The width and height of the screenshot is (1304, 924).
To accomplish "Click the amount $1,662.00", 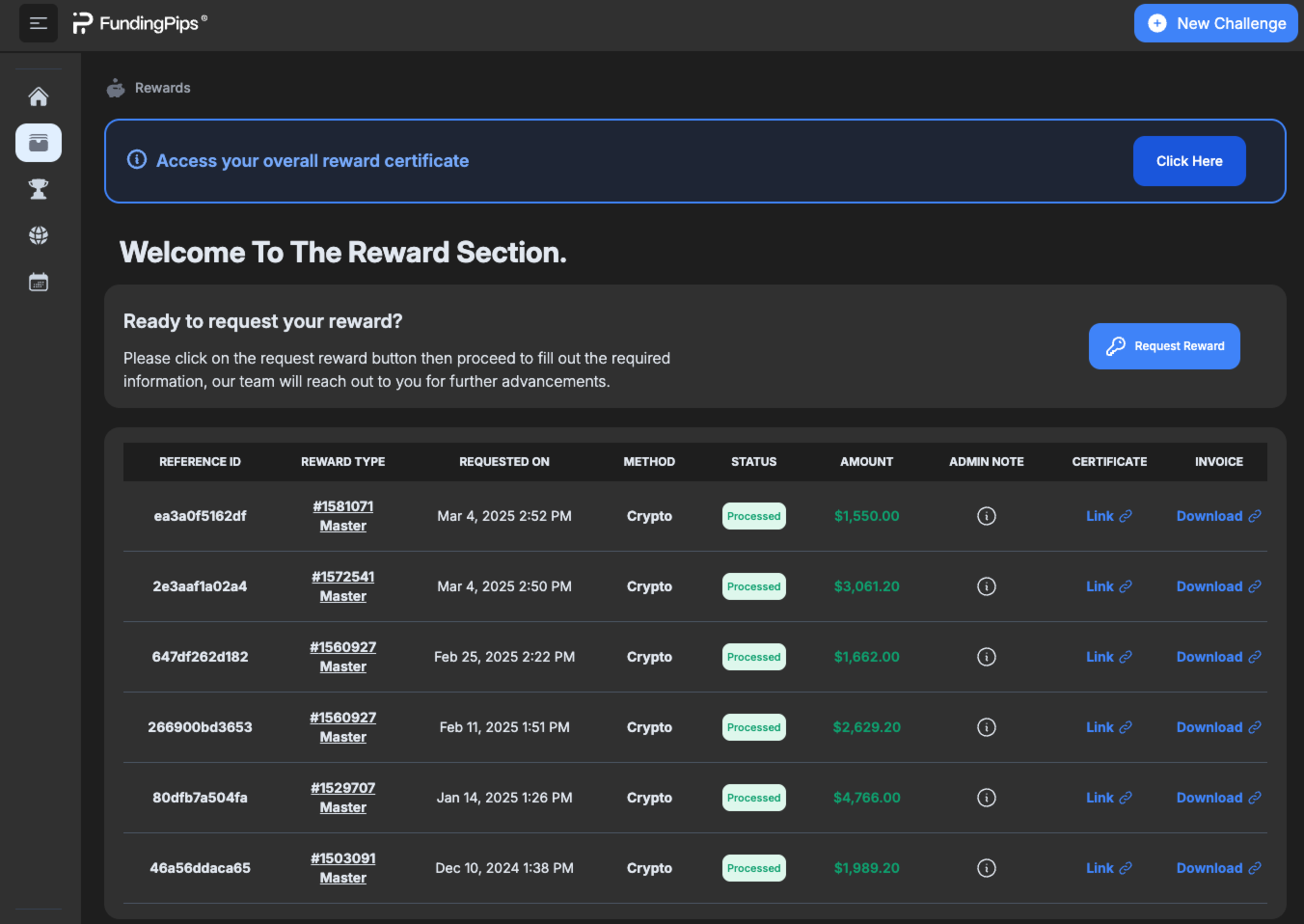I will coord(867,657).
